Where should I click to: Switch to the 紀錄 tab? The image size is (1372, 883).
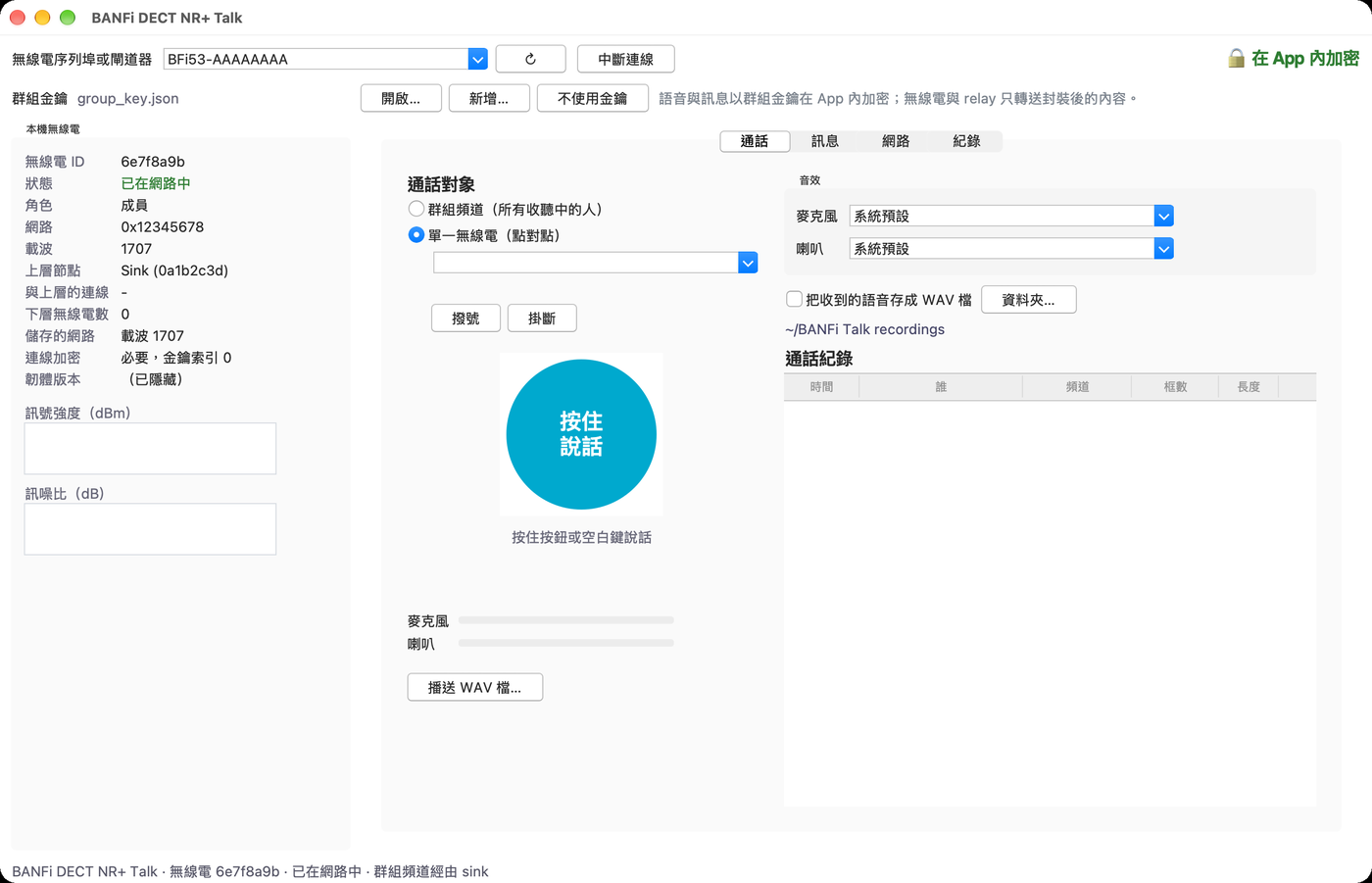tap(966, 141)
